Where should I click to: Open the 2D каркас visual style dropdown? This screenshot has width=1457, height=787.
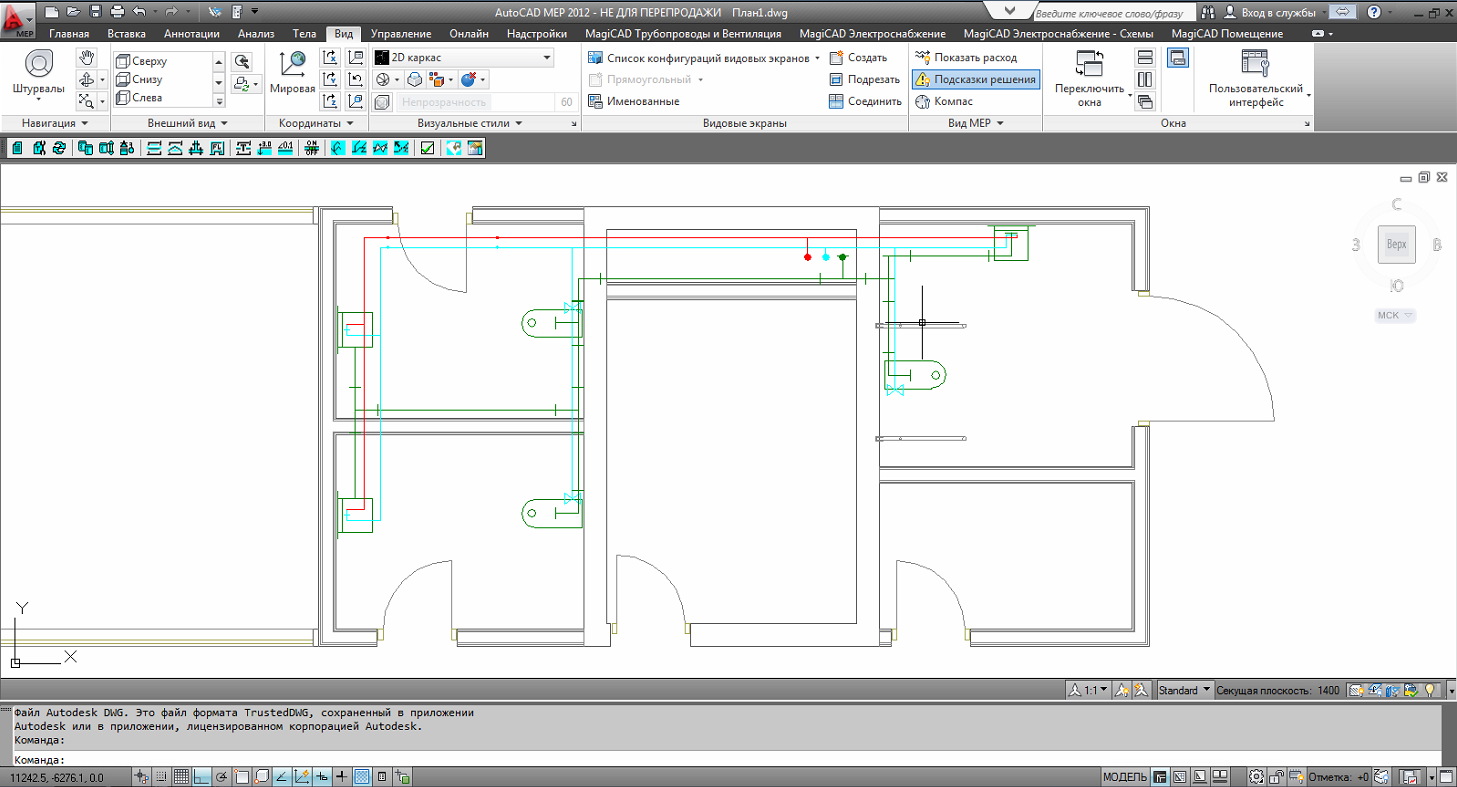coord(463,58)
